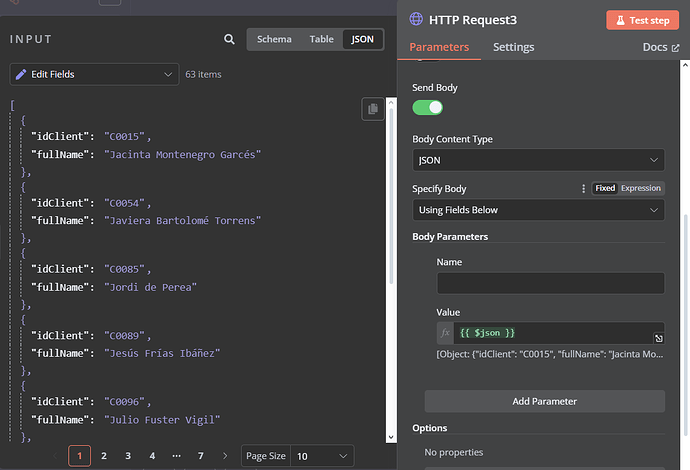This screenshot has height=470, width=690.
Task: Click the HTTP Request3 globe icon
Action: [x=416, y=19]
